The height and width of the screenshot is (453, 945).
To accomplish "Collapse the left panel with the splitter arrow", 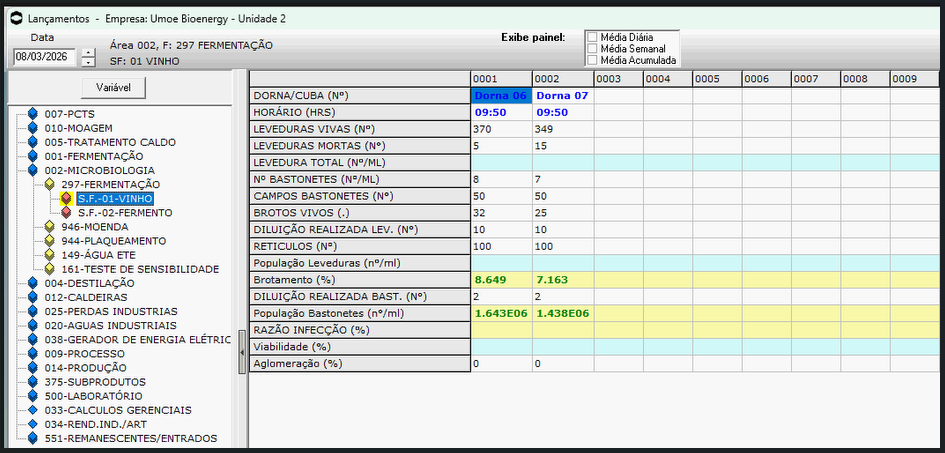I will [x=242, y=352].
